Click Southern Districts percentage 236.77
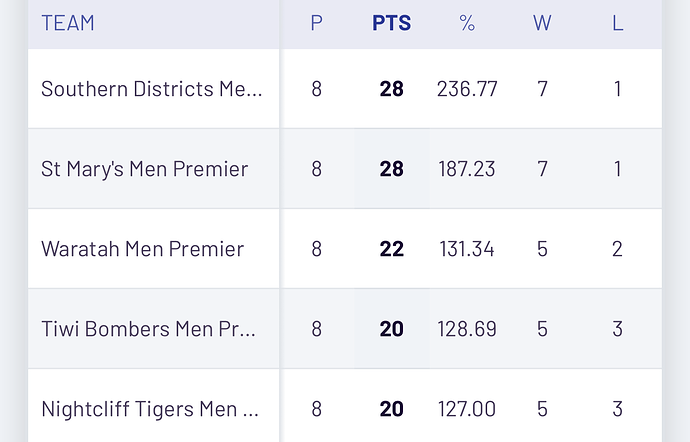 coord(467,89)
